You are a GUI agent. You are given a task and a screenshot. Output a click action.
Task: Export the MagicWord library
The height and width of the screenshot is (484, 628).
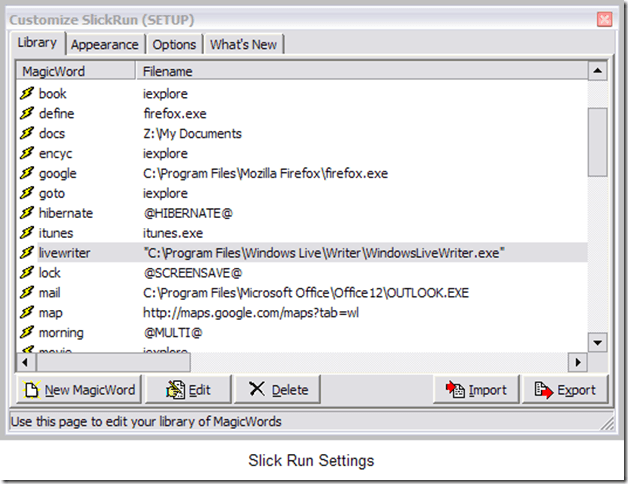565,390
